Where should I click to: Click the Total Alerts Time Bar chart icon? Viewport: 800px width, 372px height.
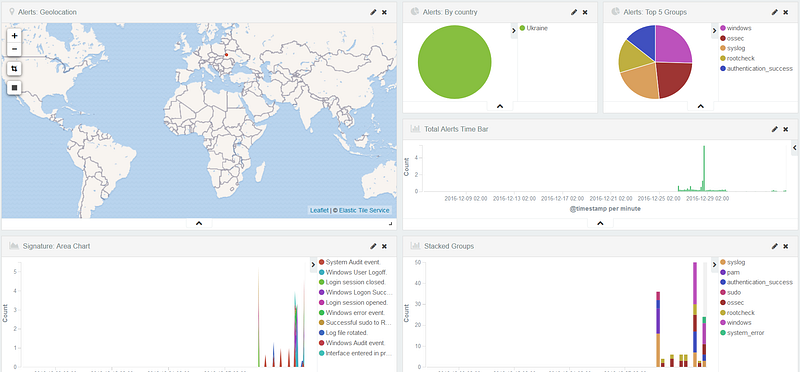(x=415, y=129)
